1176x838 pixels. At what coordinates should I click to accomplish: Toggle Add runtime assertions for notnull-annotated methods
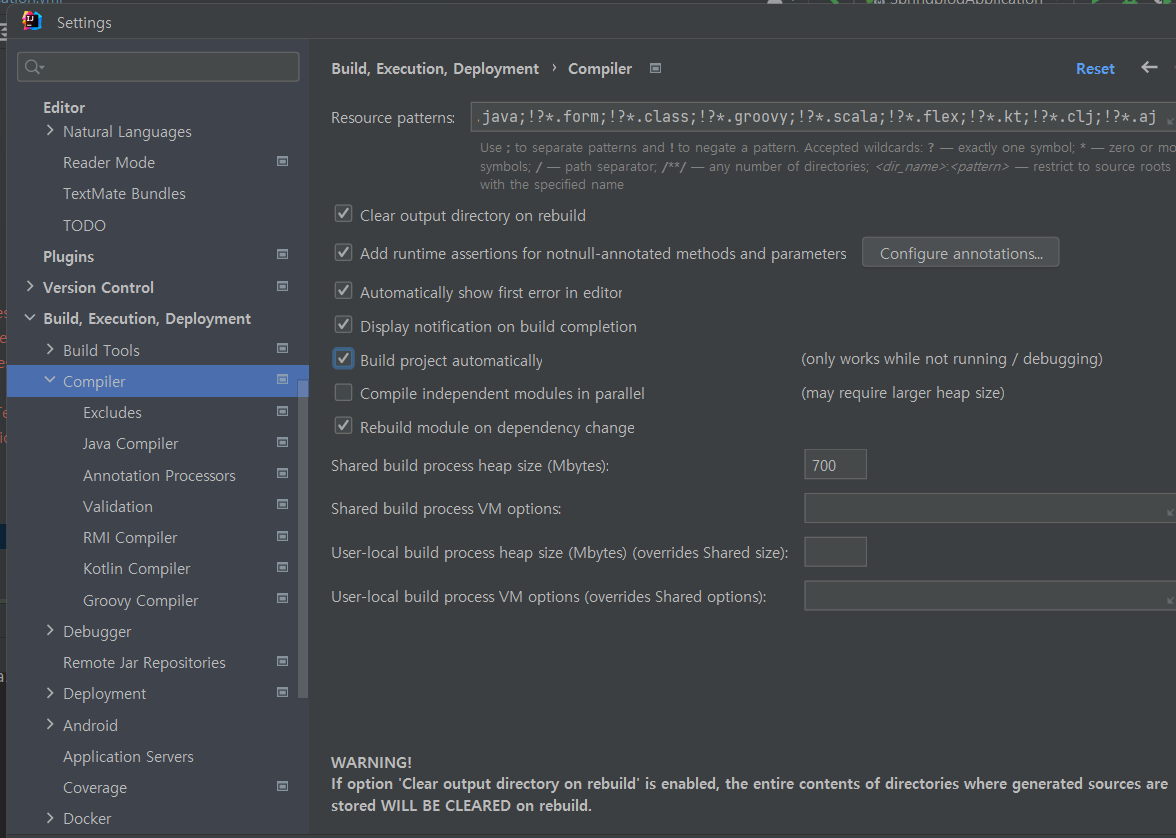[x=343, y=252]
